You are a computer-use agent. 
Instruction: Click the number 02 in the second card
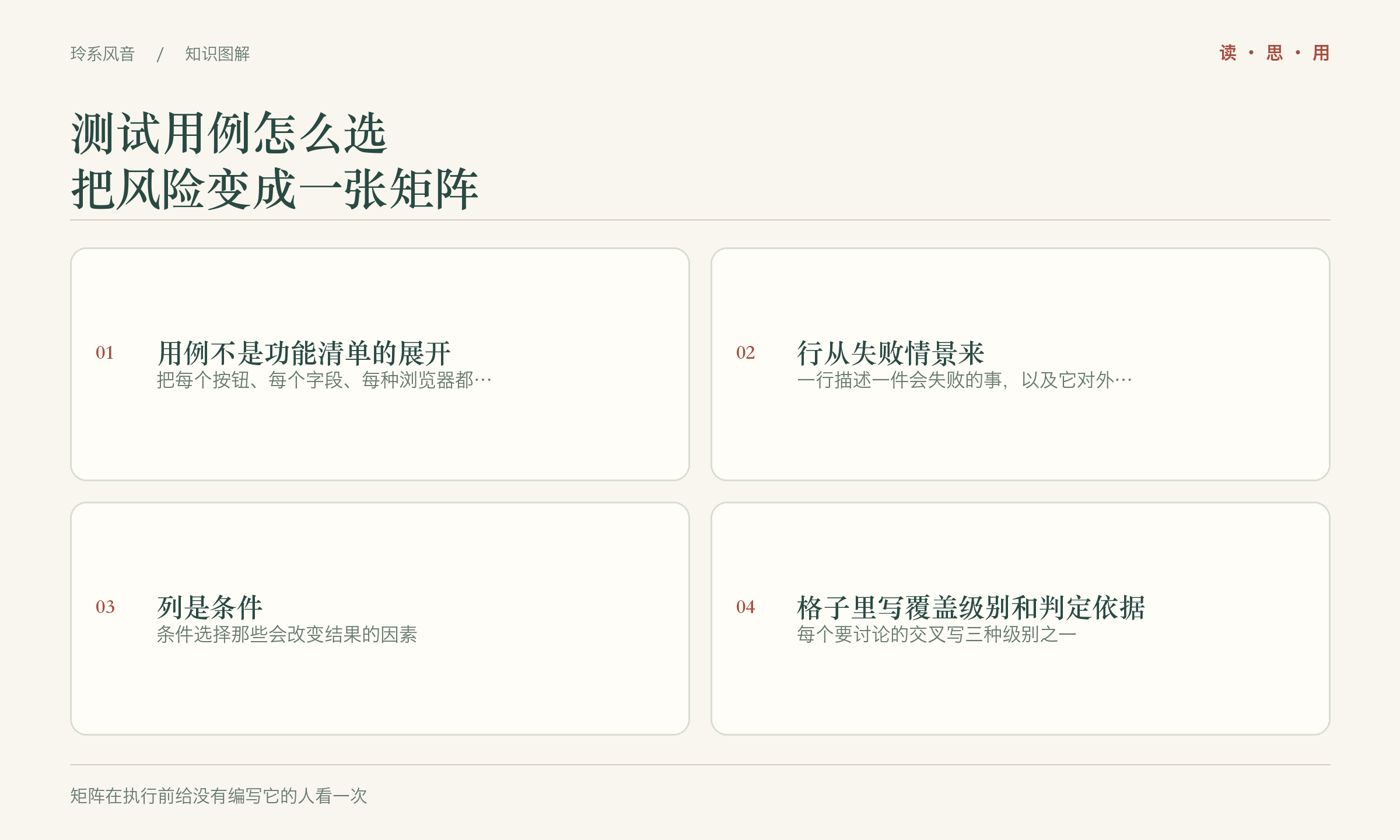[745, 353]
